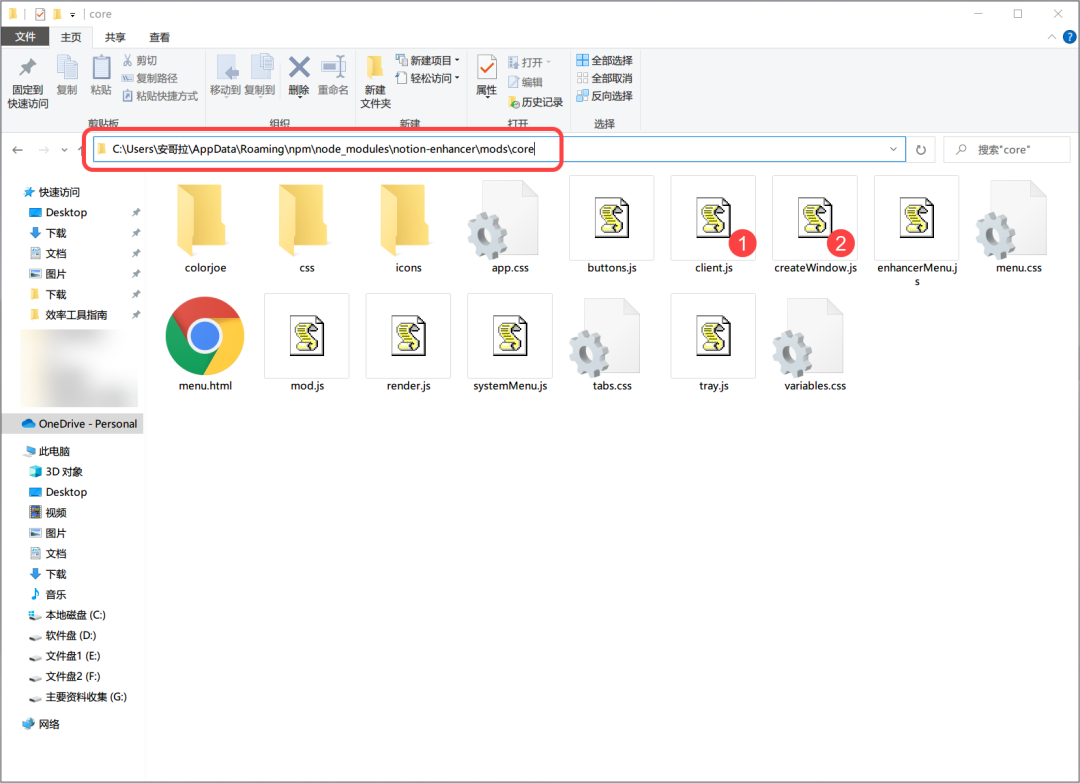Select OneDrive - Personal in sidebar
This screenshot has height=783, width=1080.
click(72, 424)
